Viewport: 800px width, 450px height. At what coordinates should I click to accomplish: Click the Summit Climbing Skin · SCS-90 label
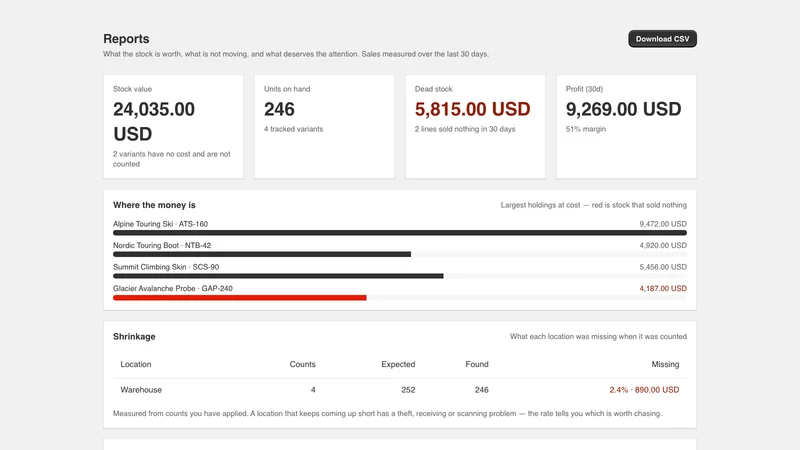[166, 267]
